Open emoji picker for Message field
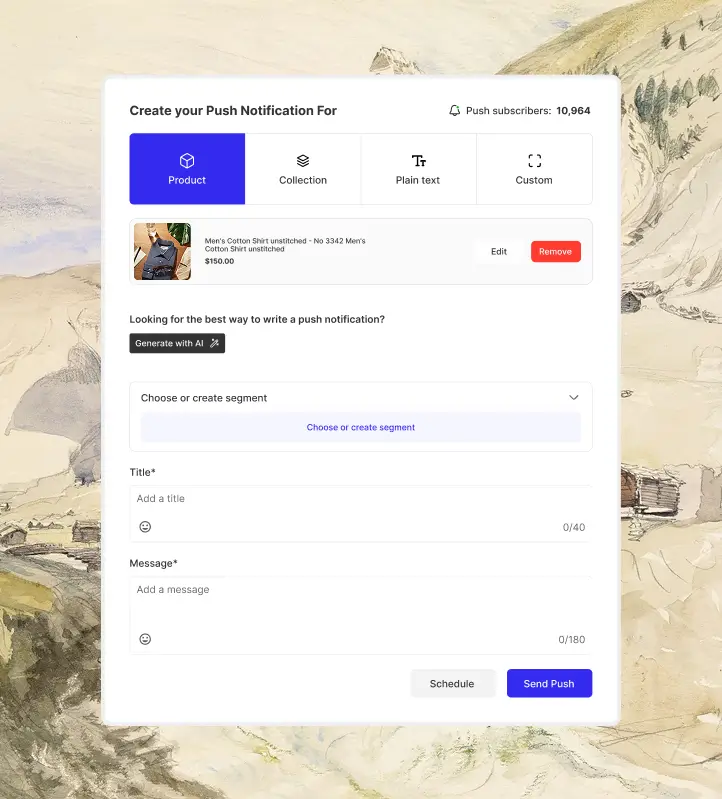This screenshot has height=800, width=722. [145, 639]
